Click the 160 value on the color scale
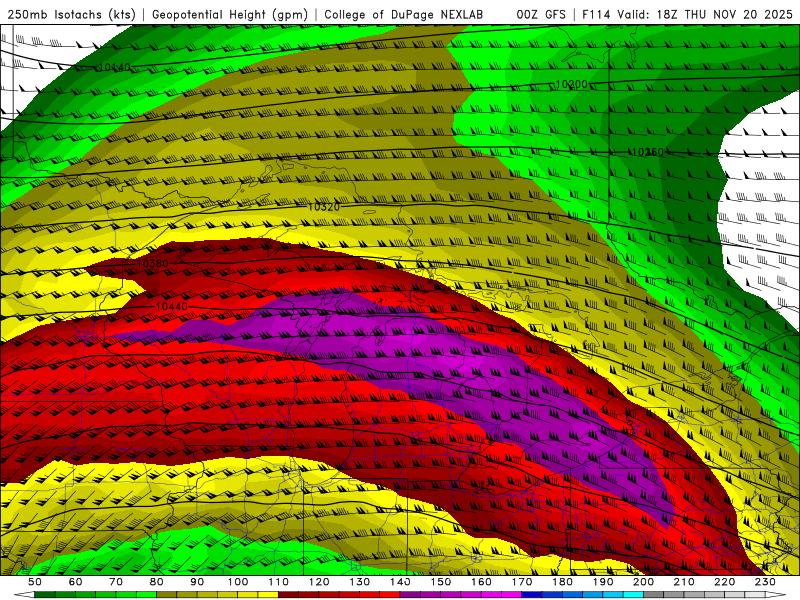Screen dimensions: 800x600 tap(481, 582)
